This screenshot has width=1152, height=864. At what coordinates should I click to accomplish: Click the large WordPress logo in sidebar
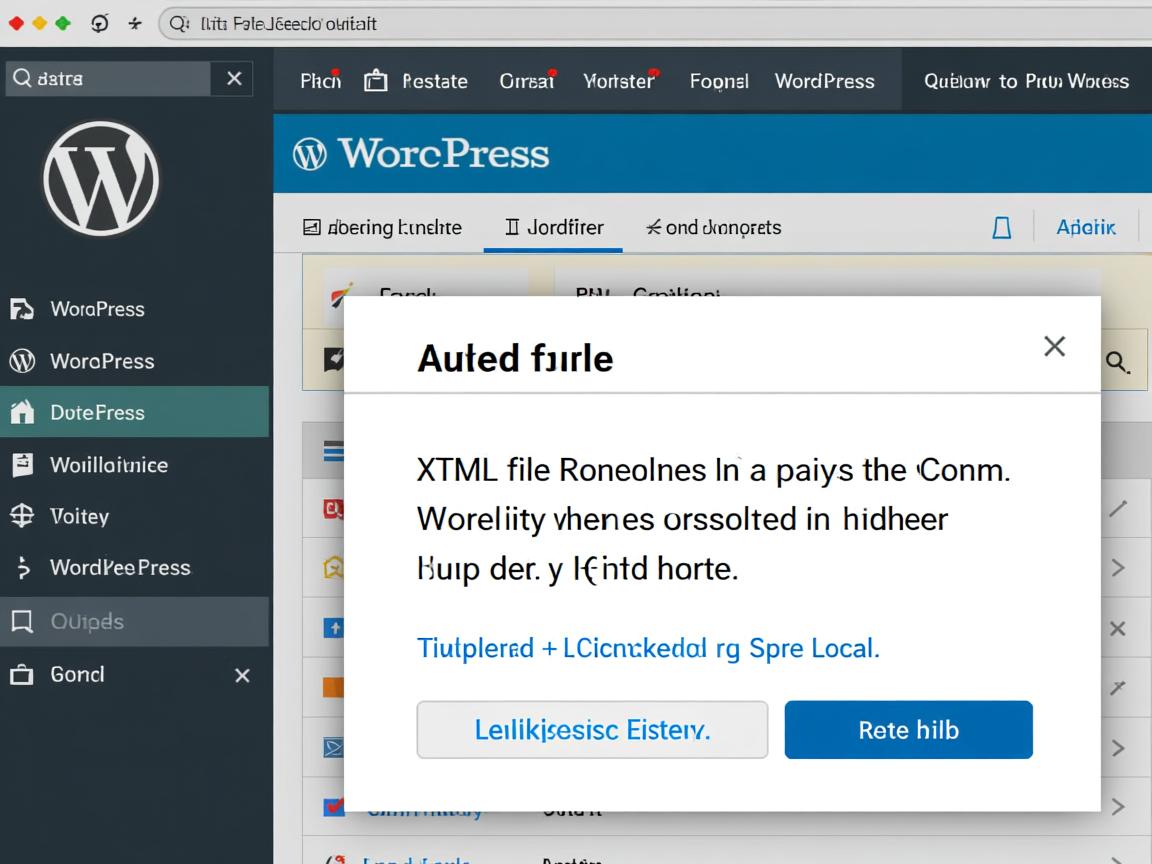point(101,178)
